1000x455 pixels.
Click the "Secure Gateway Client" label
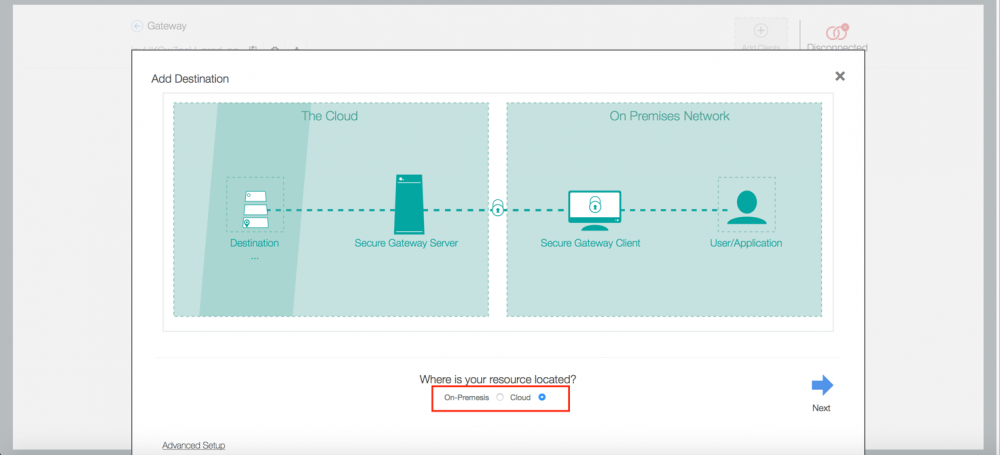591,243
